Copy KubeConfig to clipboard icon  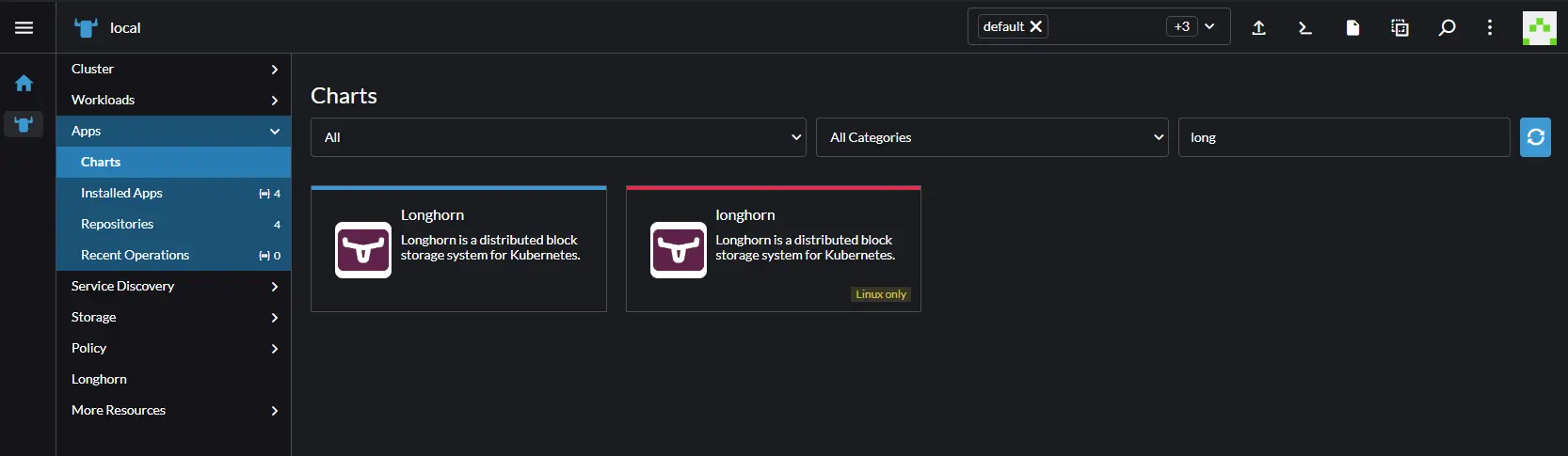click(x=1400, y=27)
